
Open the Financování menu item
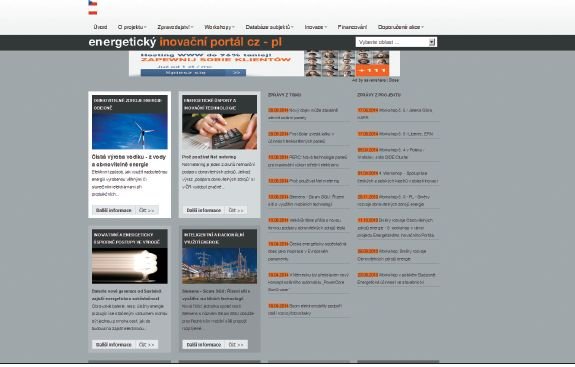tap(352, 27)
